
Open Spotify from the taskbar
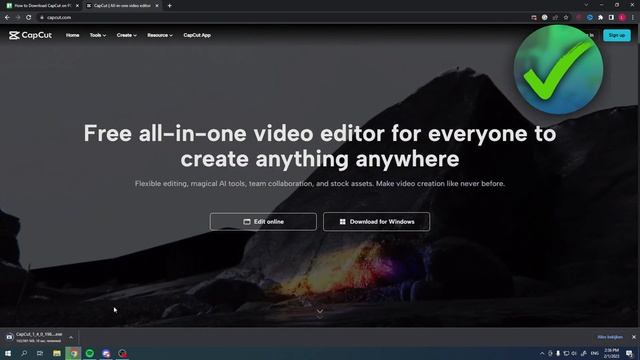(x=90, y=353)
